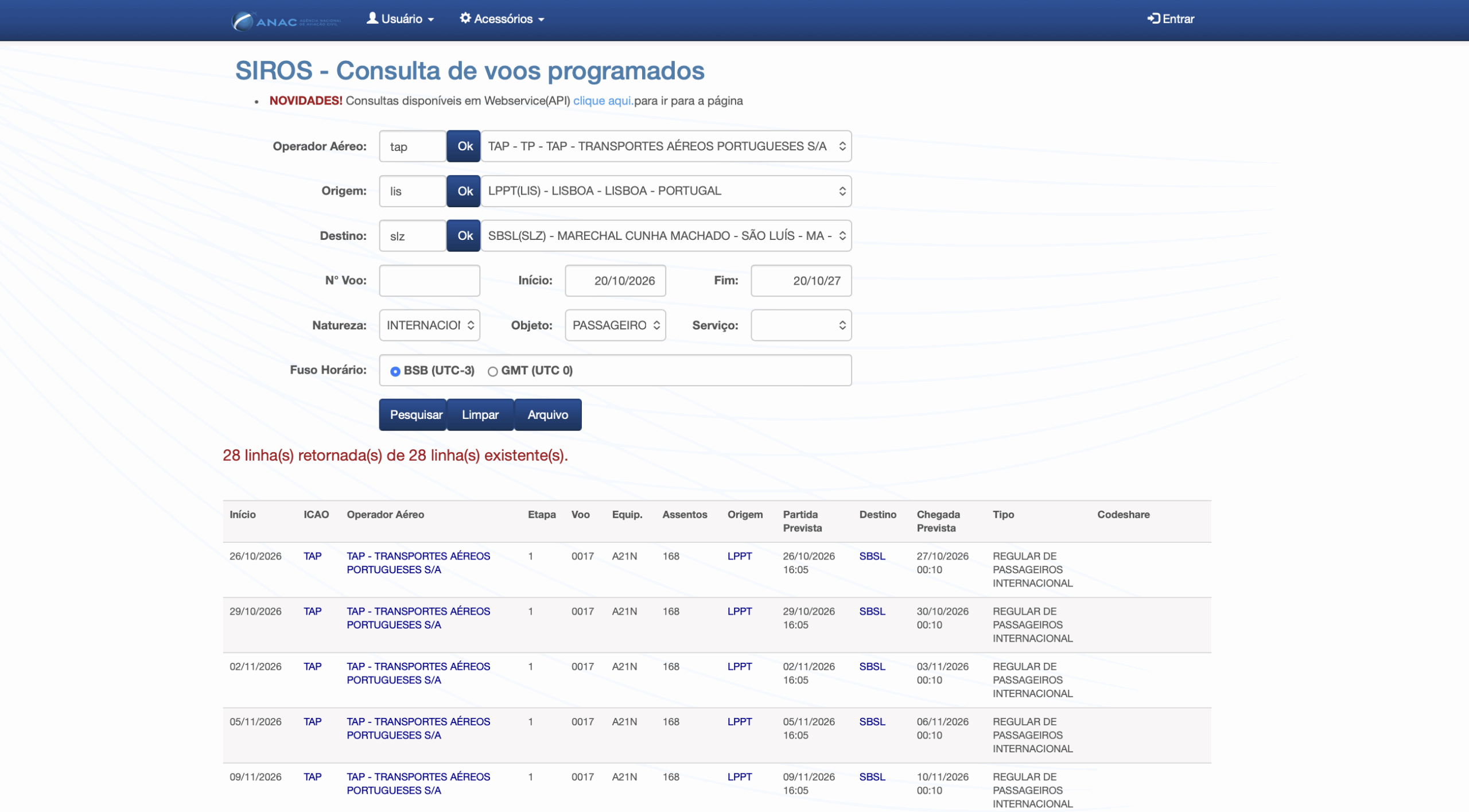Expand the Origem airport dropdown
This screenshot has height=812, width=1469.
pyautogui.click(x=666, y=191)
